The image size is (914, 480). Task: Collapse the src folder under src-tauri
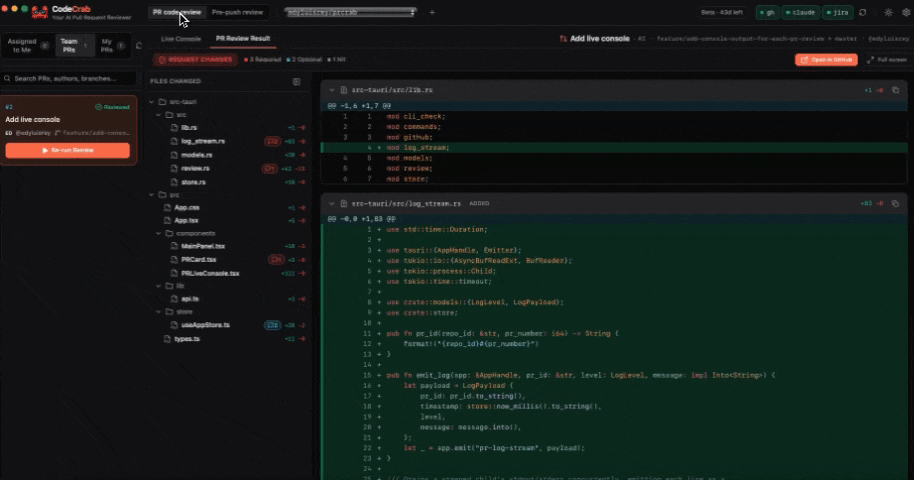tap(158, 115)
